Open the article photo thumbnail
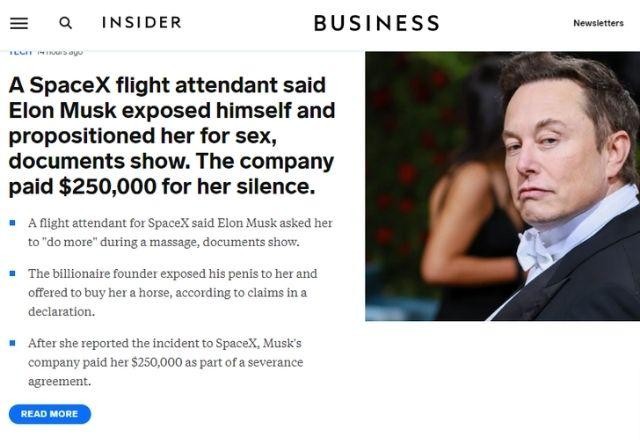Image resolution: width=640 pixels, height=440 pixels. (x=501, y=186)
